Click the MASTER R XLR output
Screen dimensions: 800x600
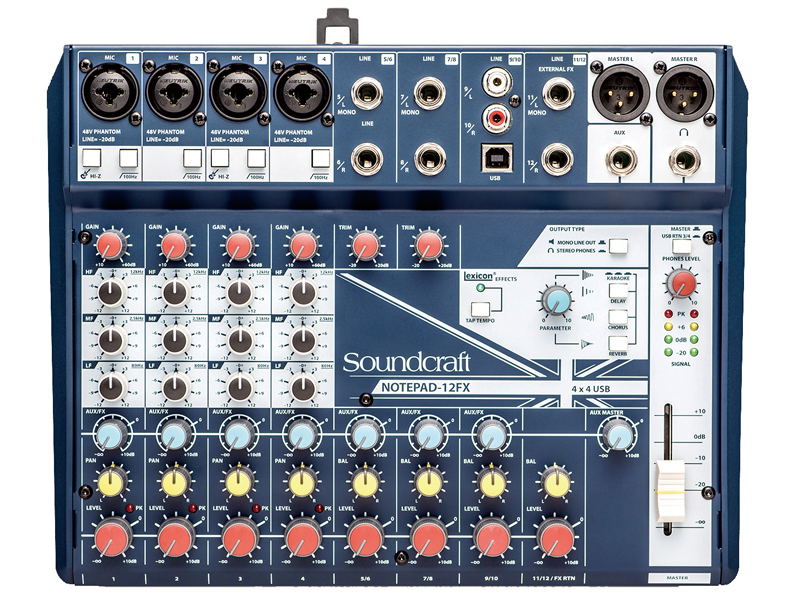[x=684, y=93]
